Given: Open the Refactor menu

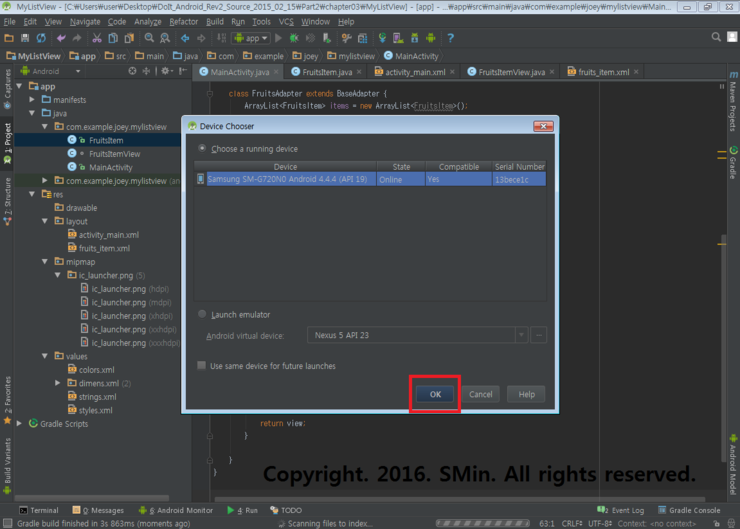Looking at the screenshot, I should (x=184, y=22).
